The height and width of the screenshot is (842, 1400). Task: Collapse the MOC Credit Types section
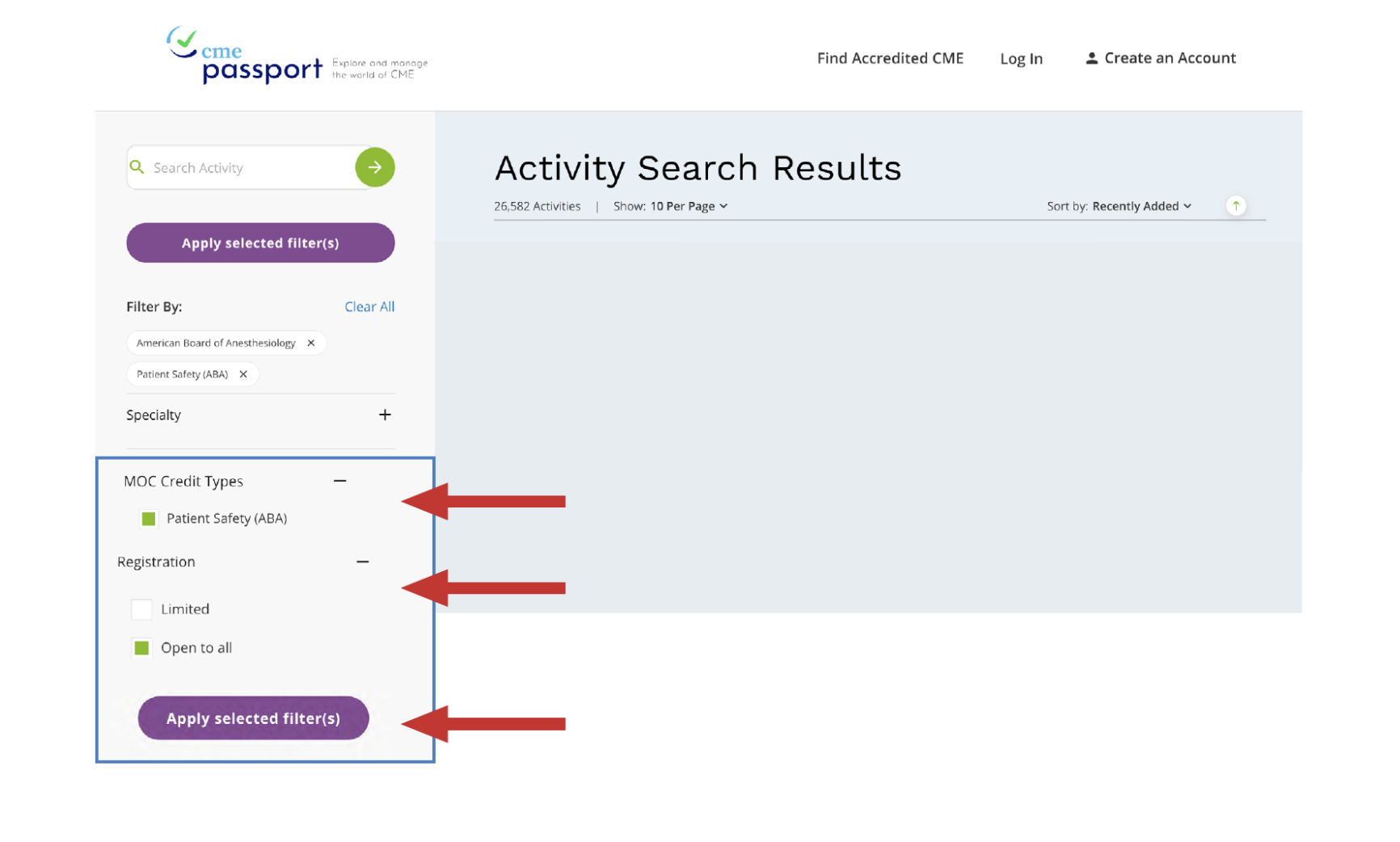coord(340,481)
